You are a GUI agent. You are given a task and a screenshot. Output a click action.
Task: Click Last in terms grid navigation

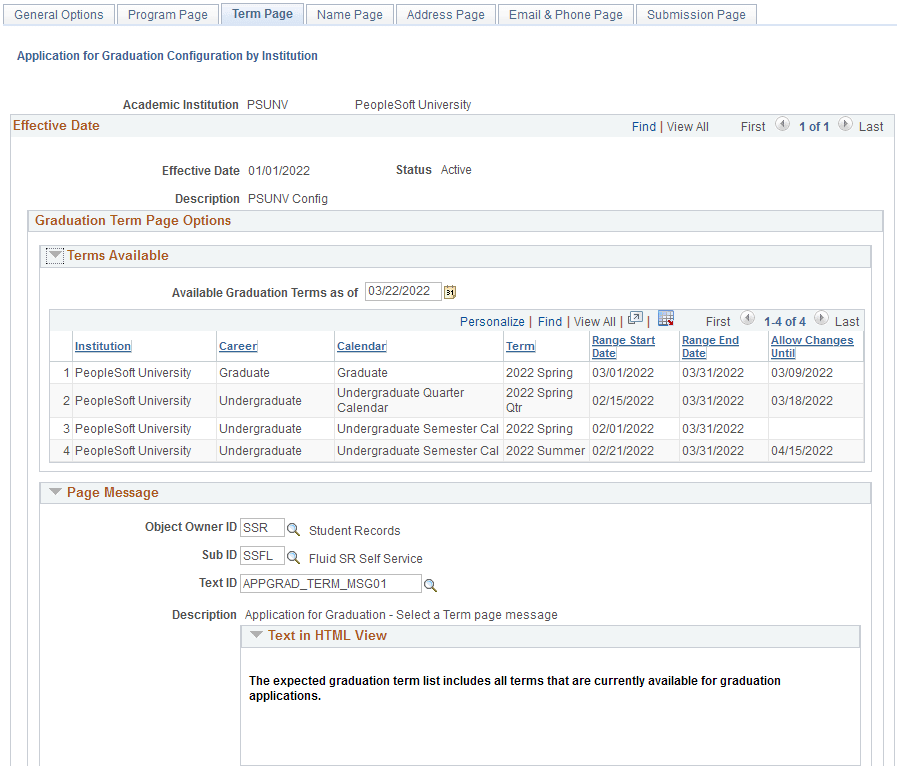coord(847,322)
